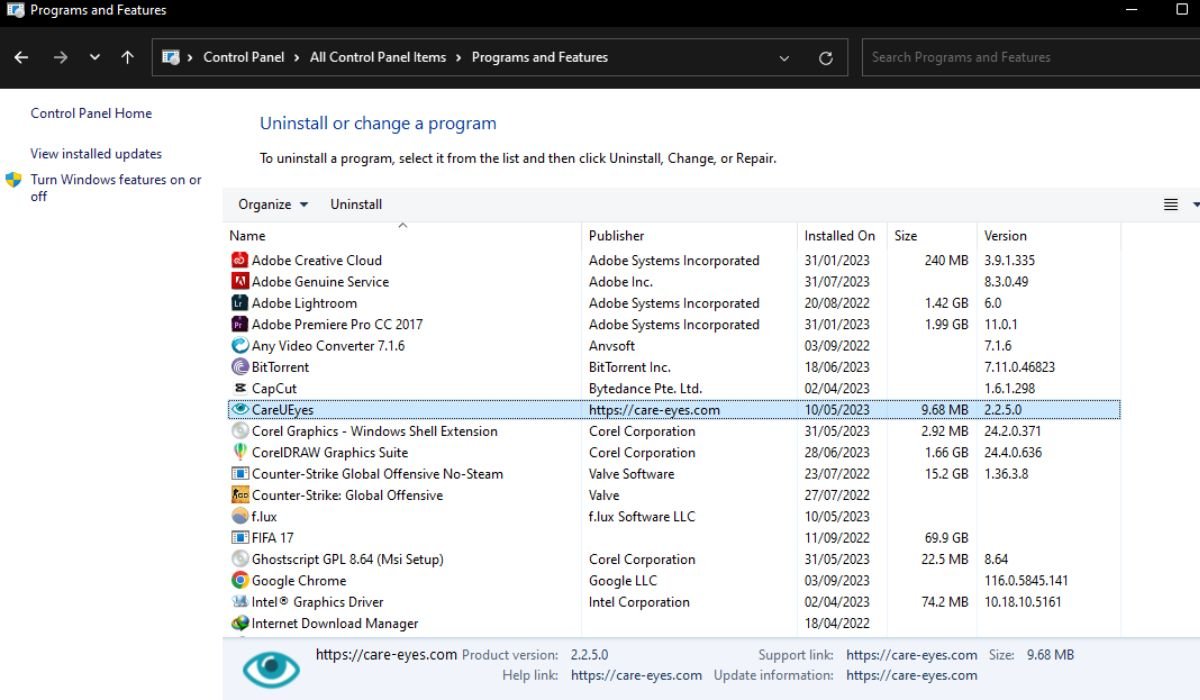The width and height of the screenshot is (1200, 700).
Task: Open View installed updates link
Action: pos(96,153)
